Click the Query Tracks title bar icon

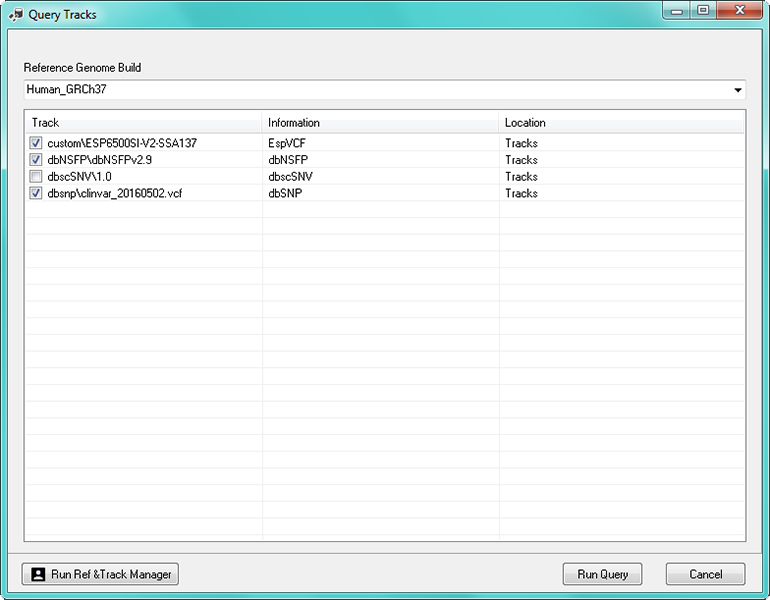16,15
